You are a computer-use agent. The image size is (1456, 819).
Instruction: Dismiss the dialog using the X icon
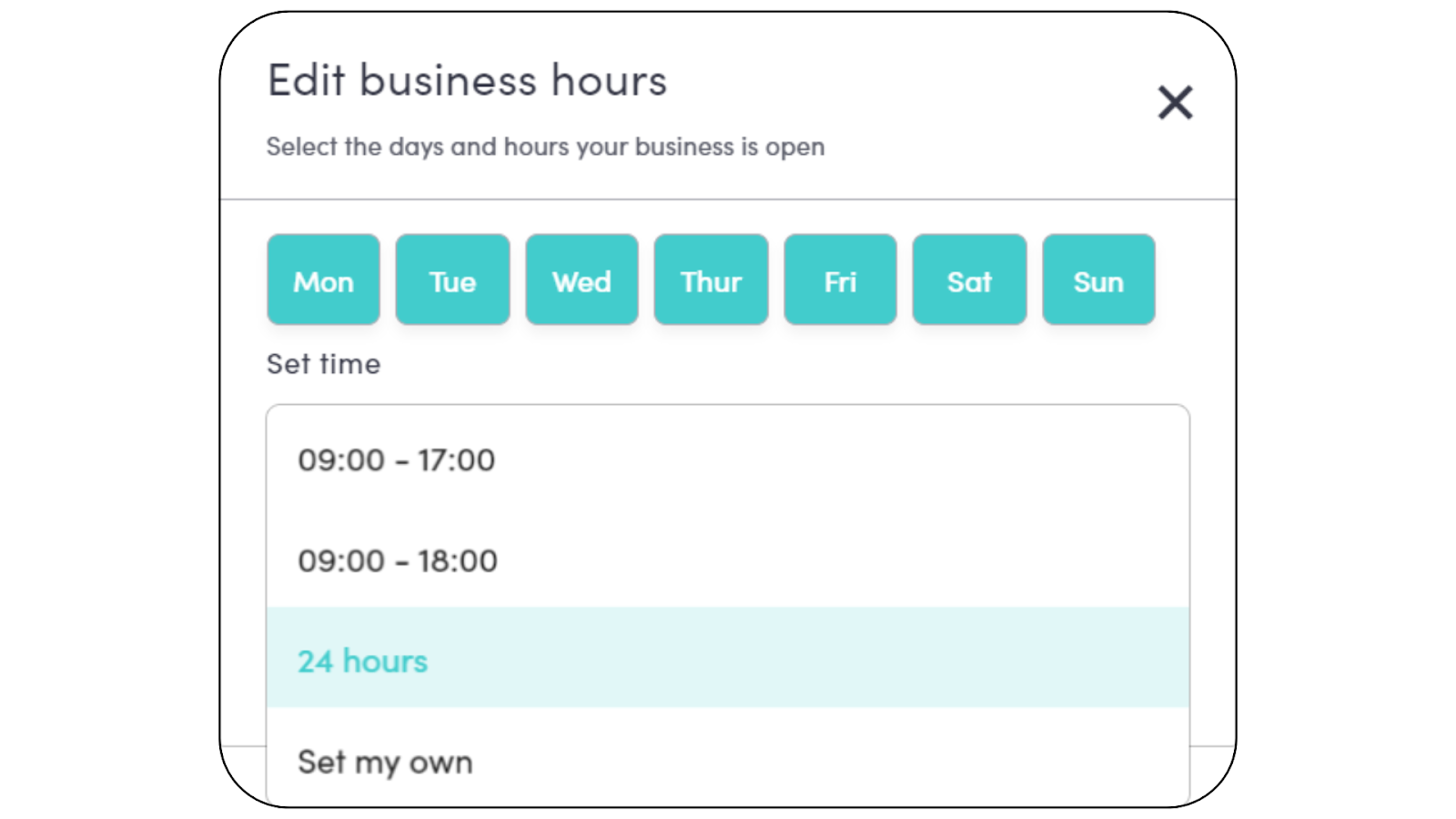point(1175,102)
